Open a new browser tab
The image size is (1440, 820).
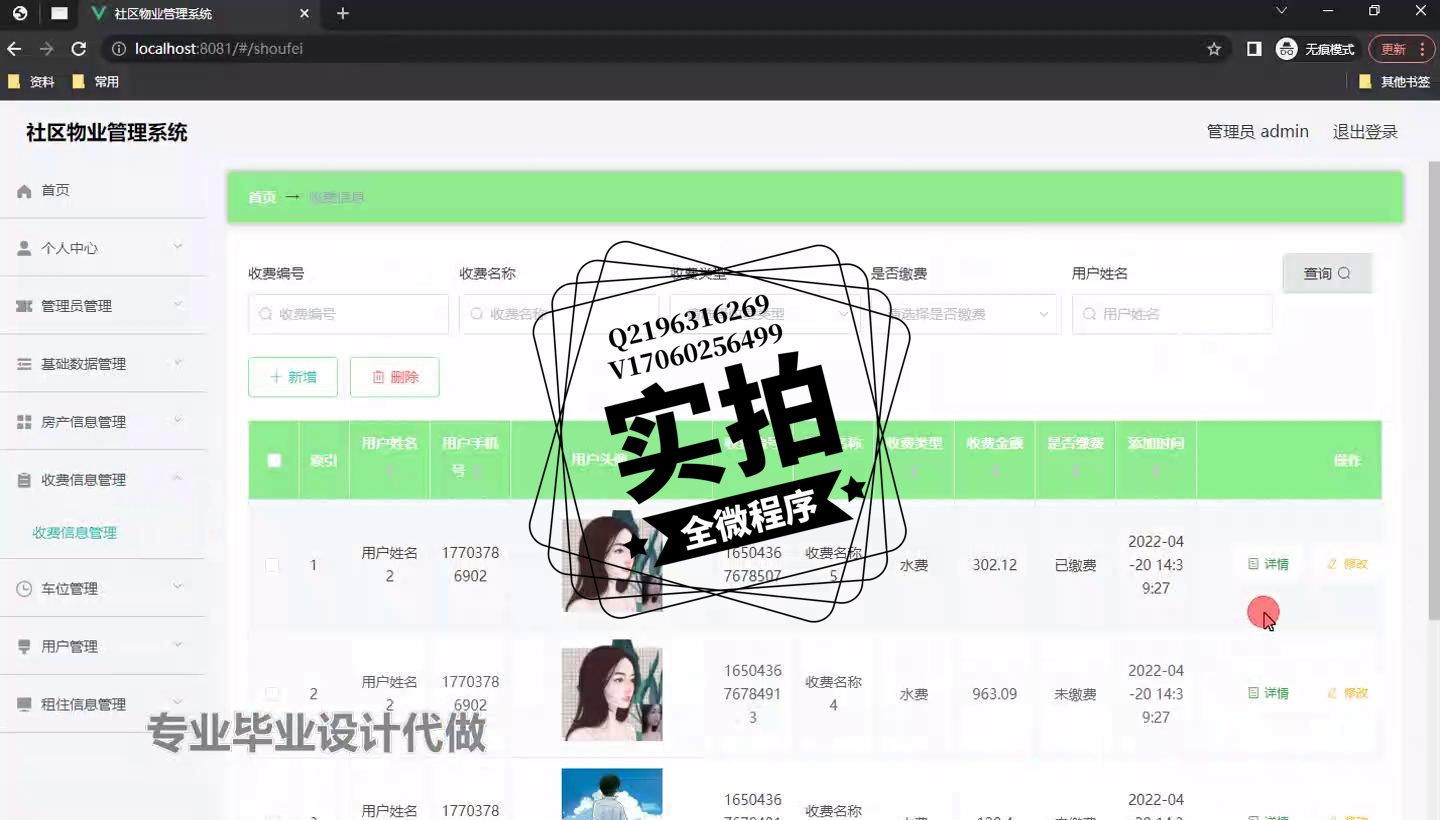[343, 14]
